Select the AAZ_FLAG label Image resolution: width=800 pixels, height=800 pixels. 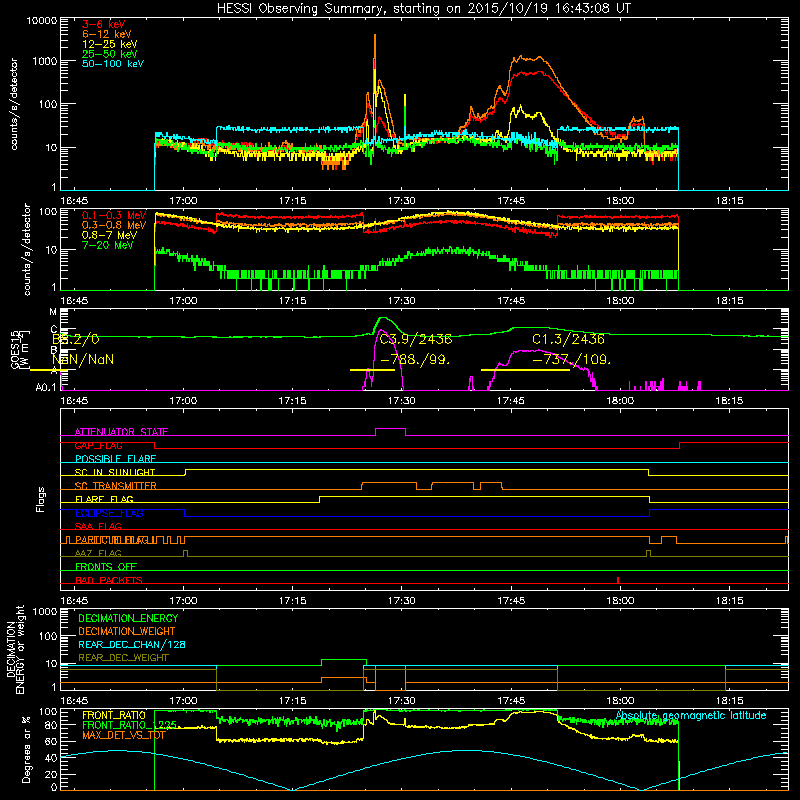click(98, 553)
